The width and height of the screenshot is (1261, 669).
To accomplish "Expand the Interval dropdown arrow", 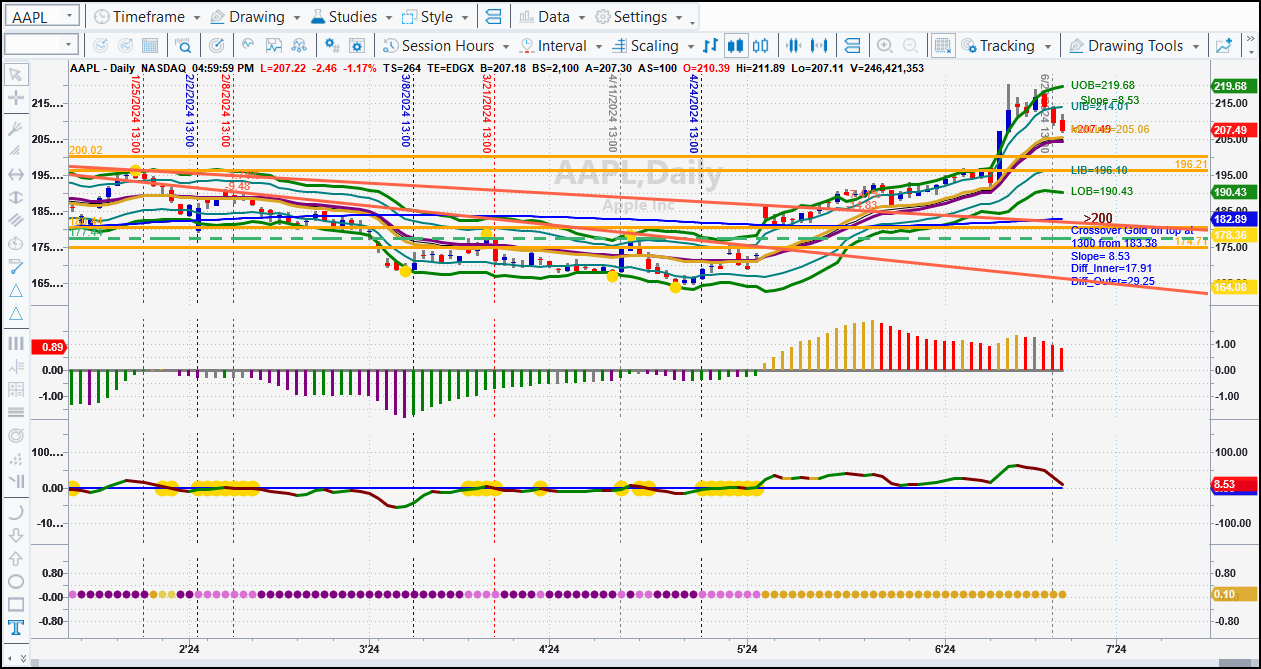I will [x=597, y=46].
